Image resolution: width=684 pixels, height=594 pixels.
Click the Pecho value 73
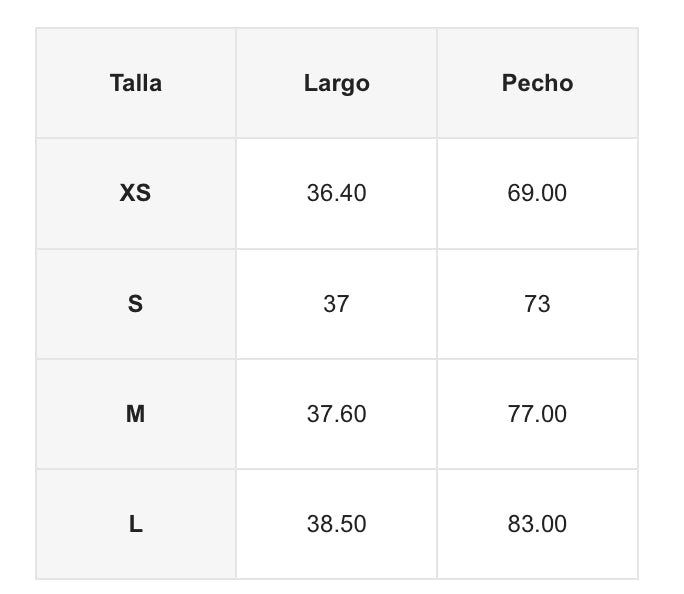[537, 303]
